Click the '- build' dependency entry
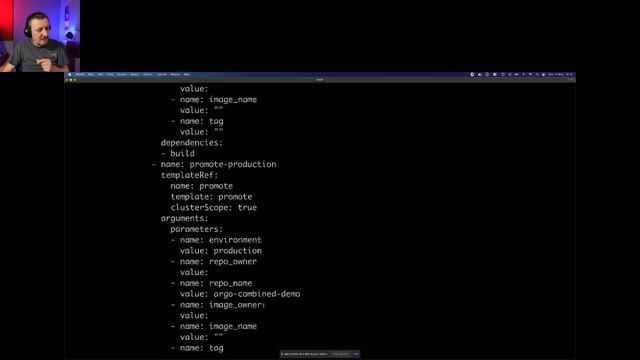 [x=178, y=153]
